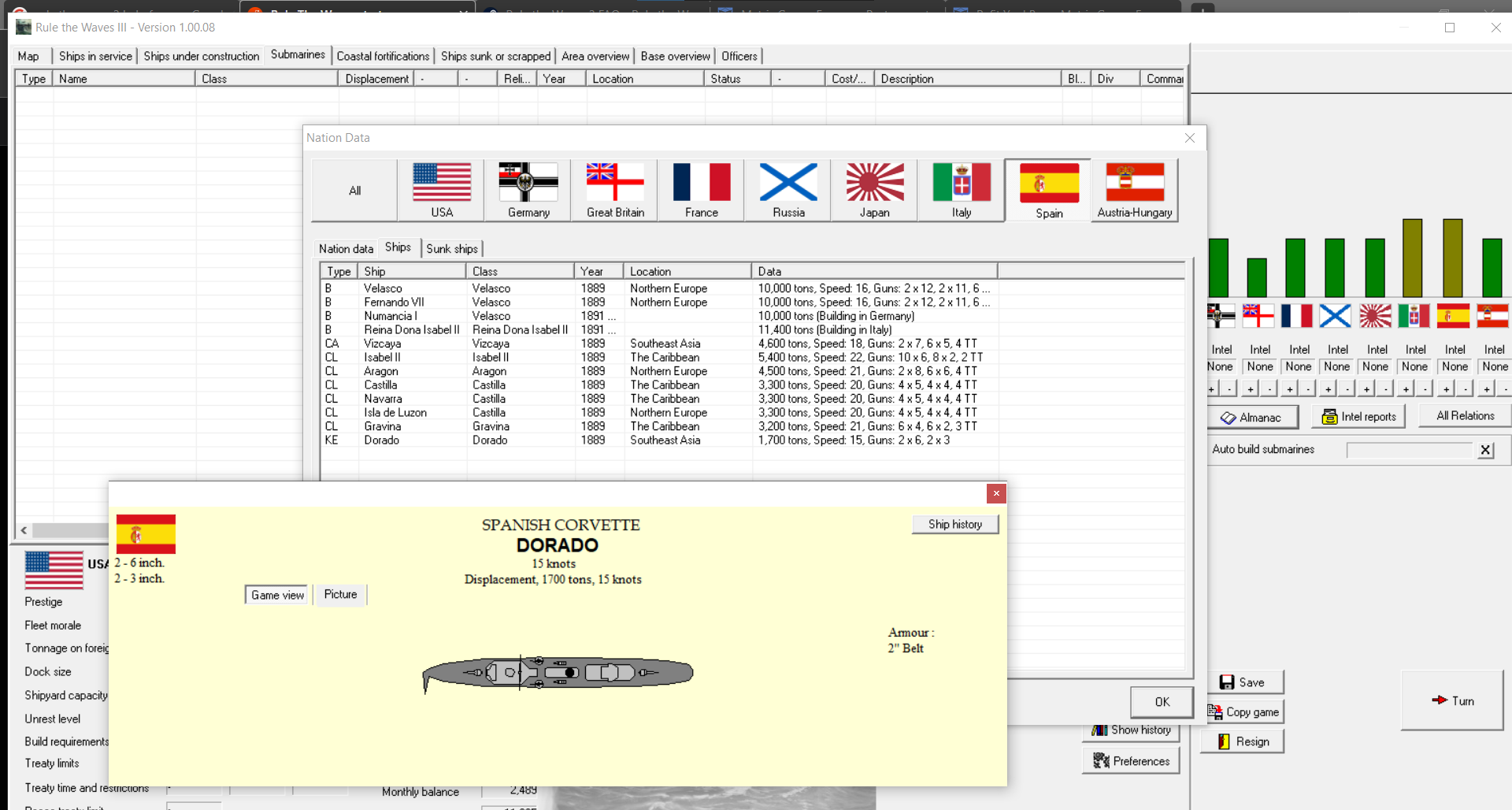Select the All nations button
The image size is (1512, 810).
[354, 190]
